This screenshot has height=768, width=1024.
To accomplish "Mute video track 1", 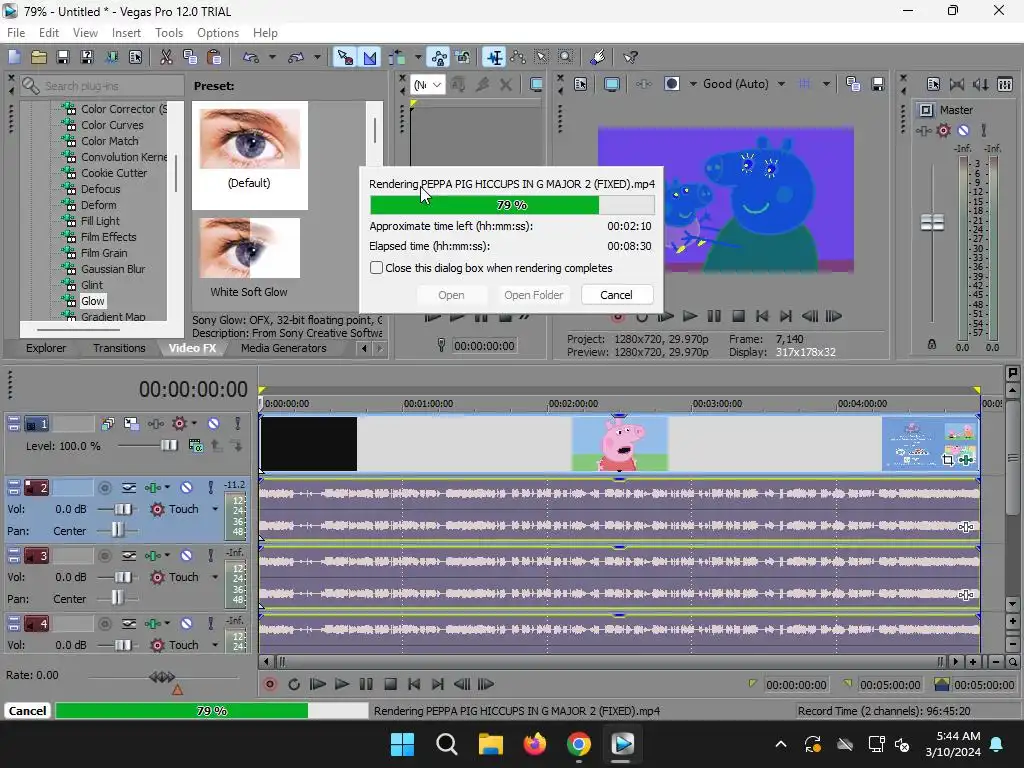I will click(213, 424).
